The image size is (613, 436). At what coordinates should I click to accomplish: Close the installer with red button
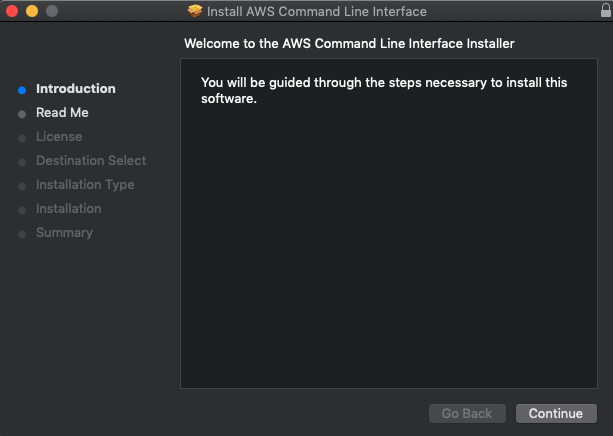click(x=12, y=11)
